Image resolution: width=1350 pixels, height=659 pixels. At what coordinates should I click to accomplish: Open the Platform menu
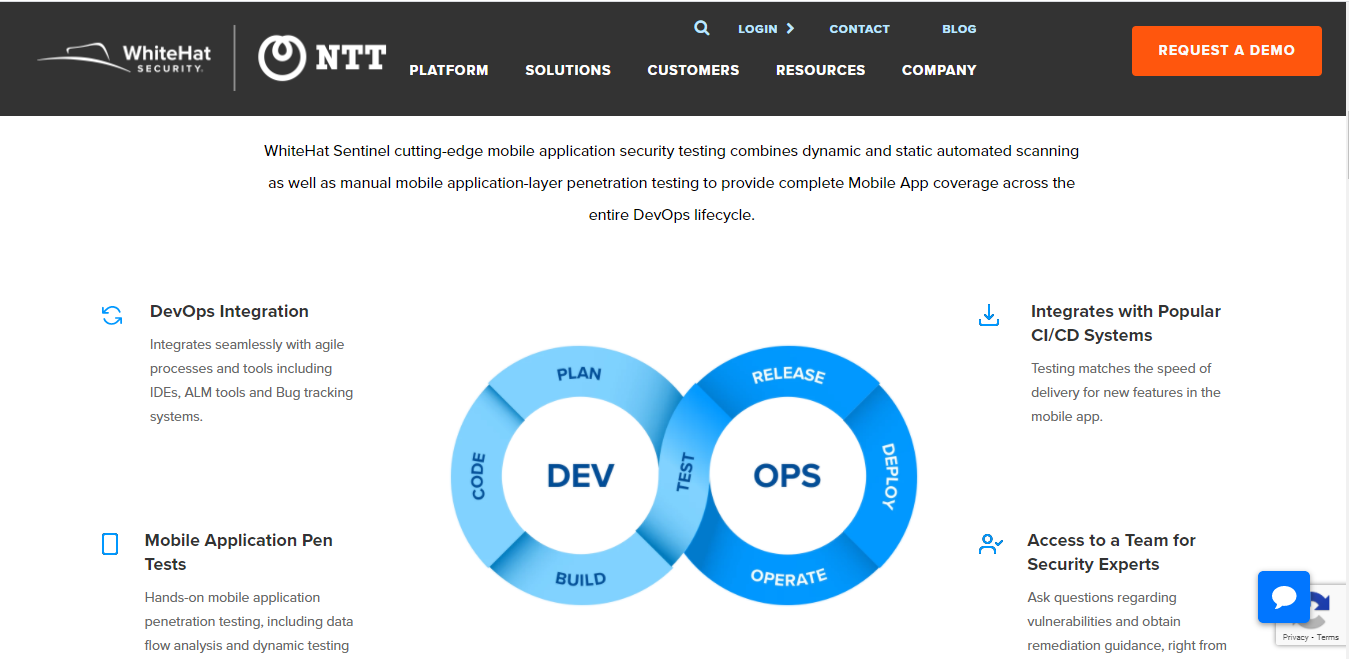point(449,70)
